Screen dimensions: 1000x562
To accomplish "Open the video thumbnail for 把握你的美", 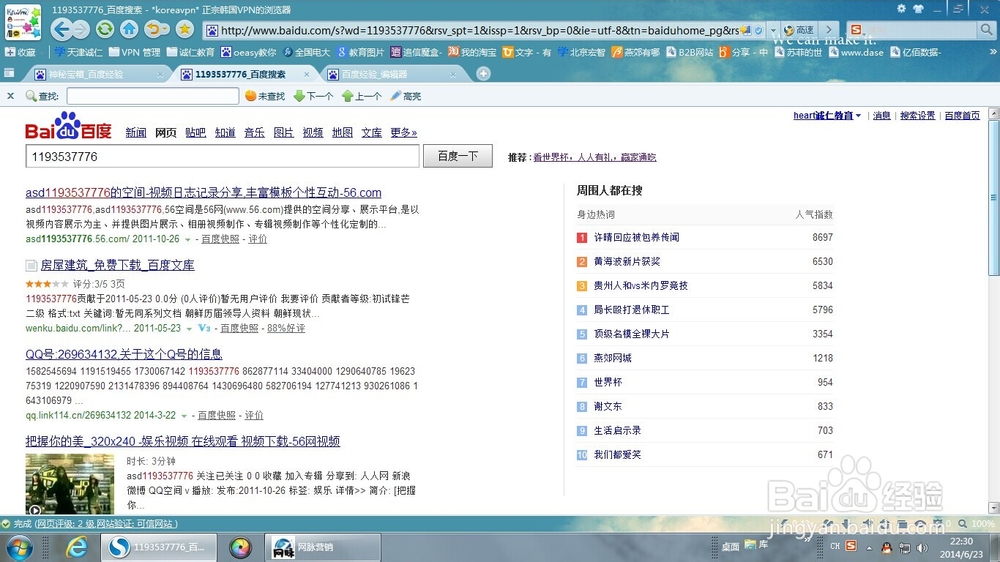I will (x=70, y=484).
